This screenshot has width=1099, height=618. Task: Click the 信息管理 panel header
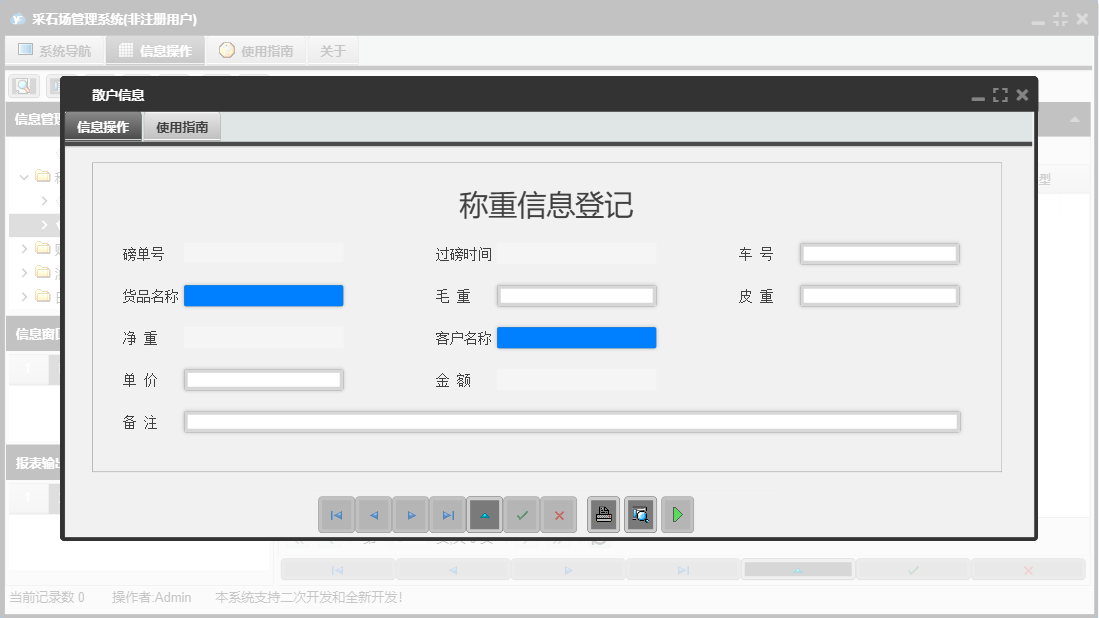(x=30, y=120)
